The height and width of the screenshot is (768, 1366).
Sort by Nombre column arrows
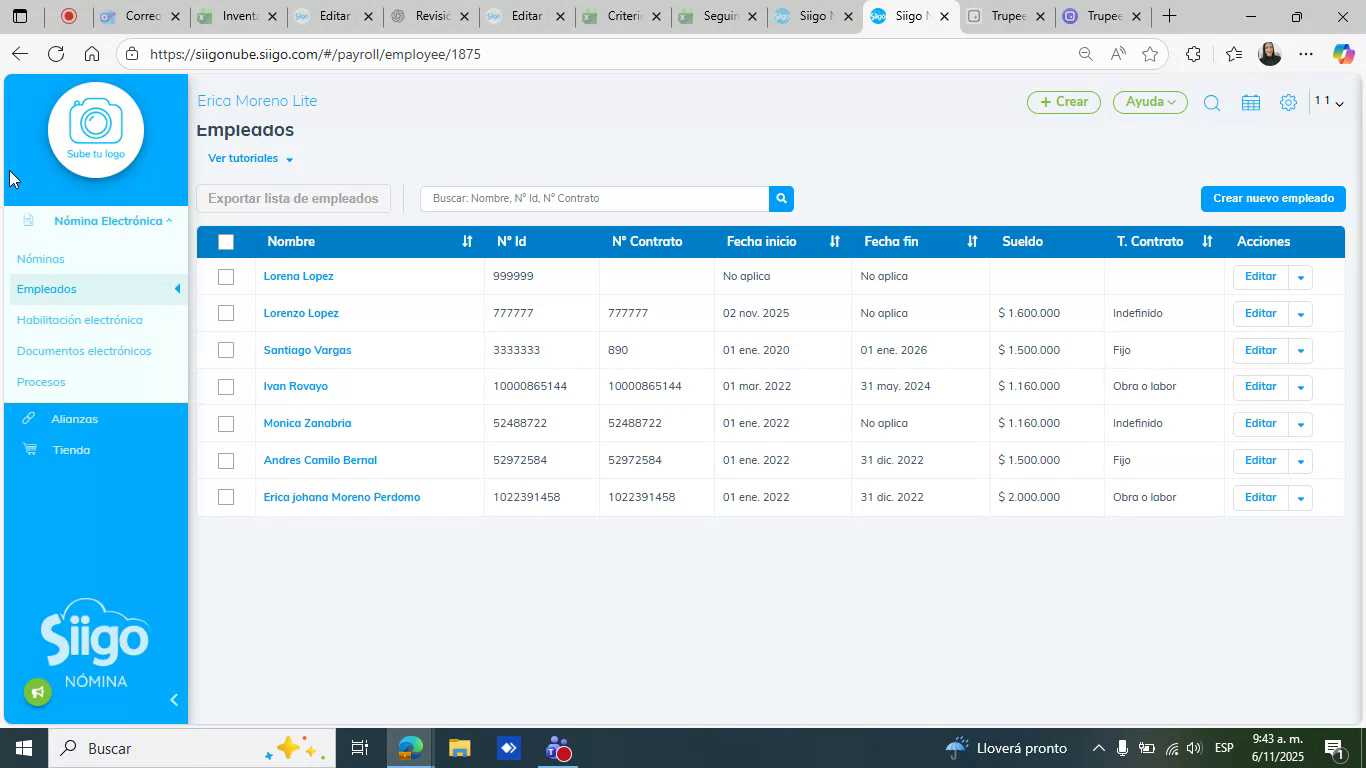point(467,241)
